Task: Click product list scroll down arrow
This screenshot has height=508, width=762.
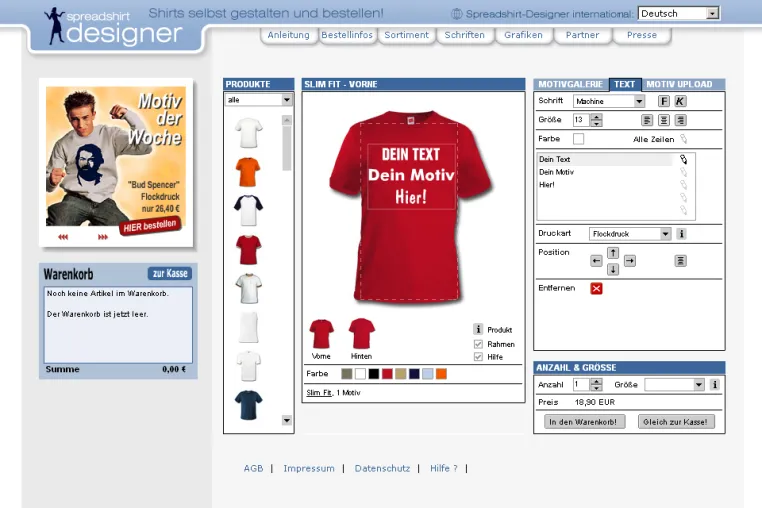Action: (x=287, y=420)
